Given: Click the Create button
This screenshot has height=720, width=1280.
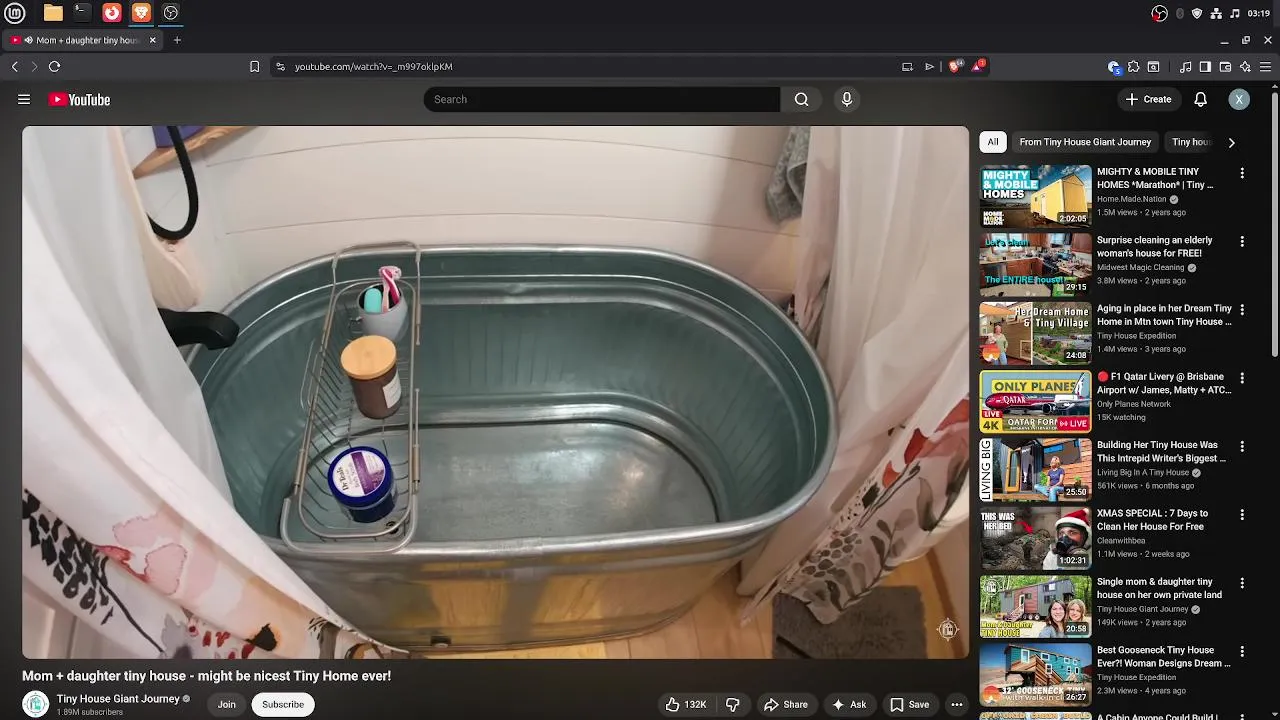Looking at the screenshot, I should click(x=1148, y=99).
